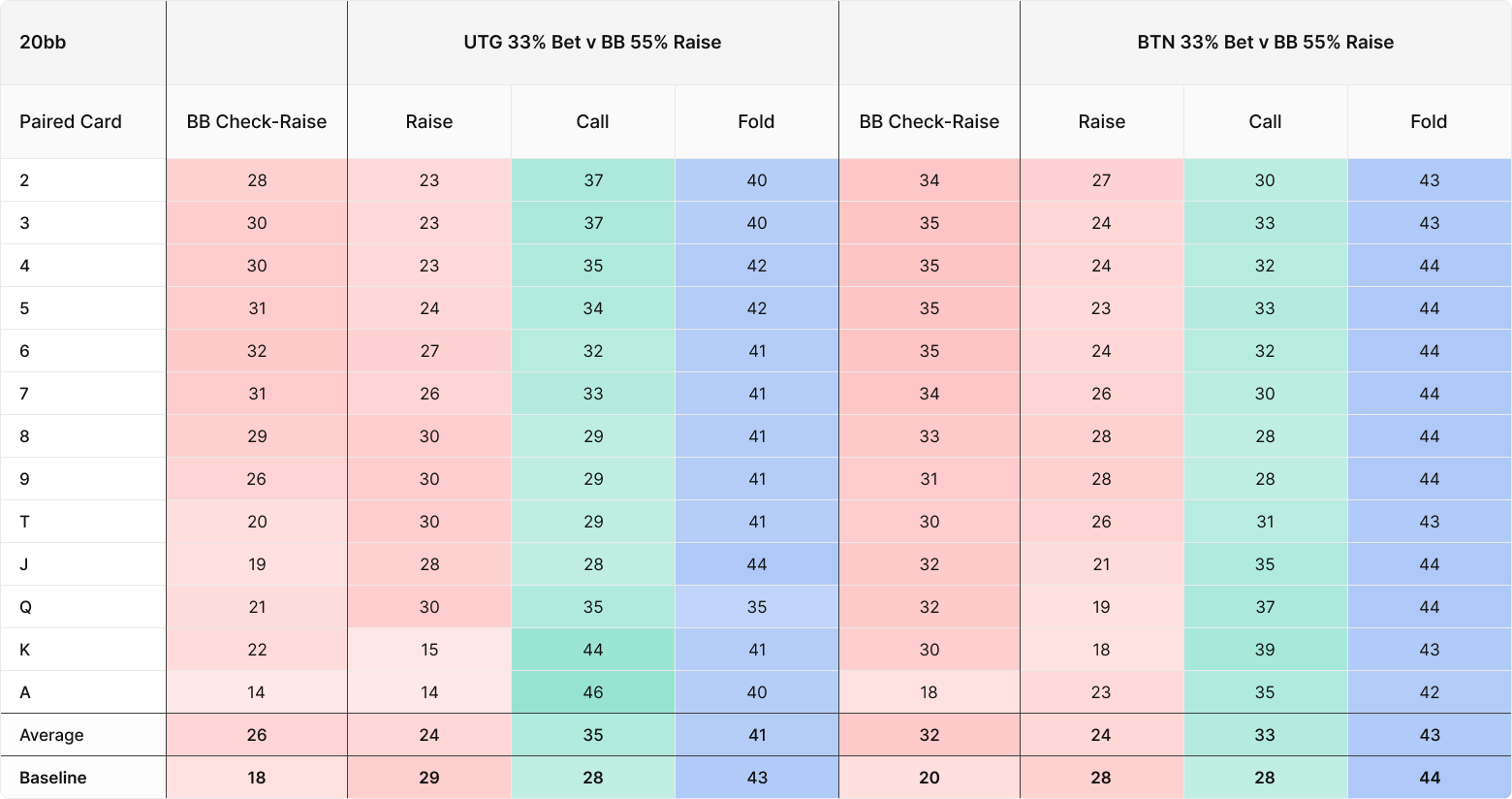Click UTG Raise value 15 in row K

[429, 650]
